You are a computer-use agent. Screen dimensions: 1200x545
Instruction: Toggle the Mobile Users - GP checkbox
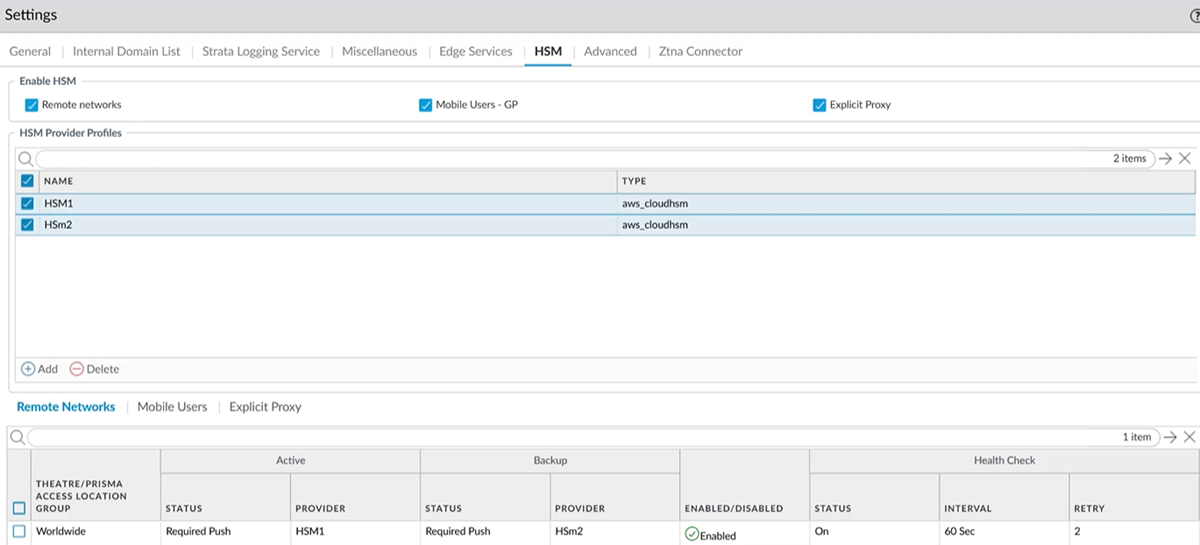point(425,105)
